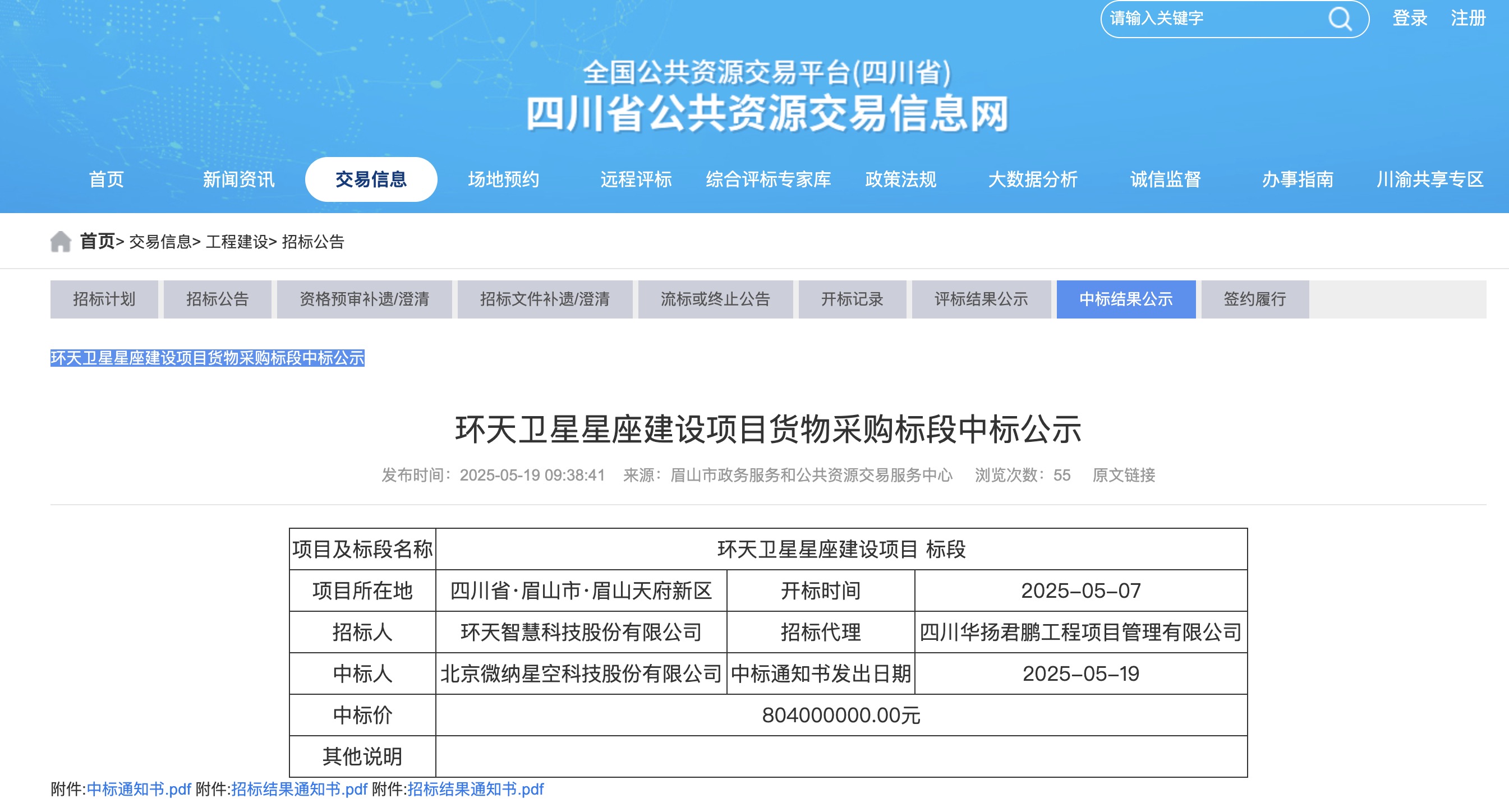Open the 首页 main navigation item

click(106, 179)
